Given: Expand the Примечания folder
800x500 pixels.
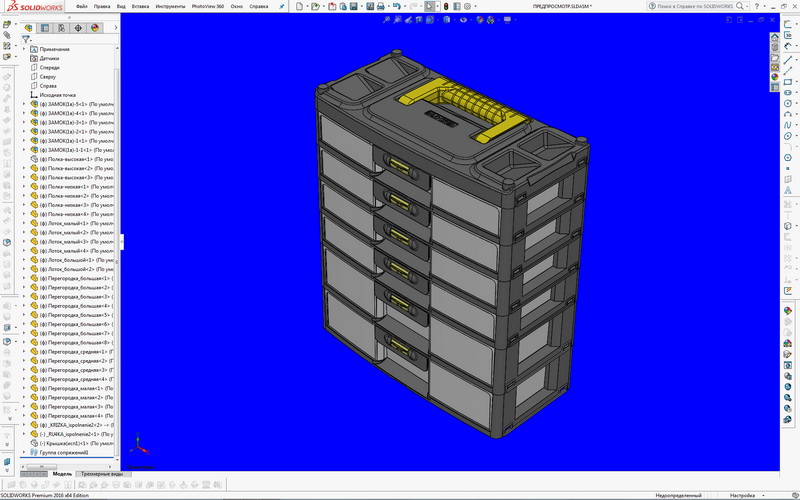Looking at the screenshot, I should point(23,49).
